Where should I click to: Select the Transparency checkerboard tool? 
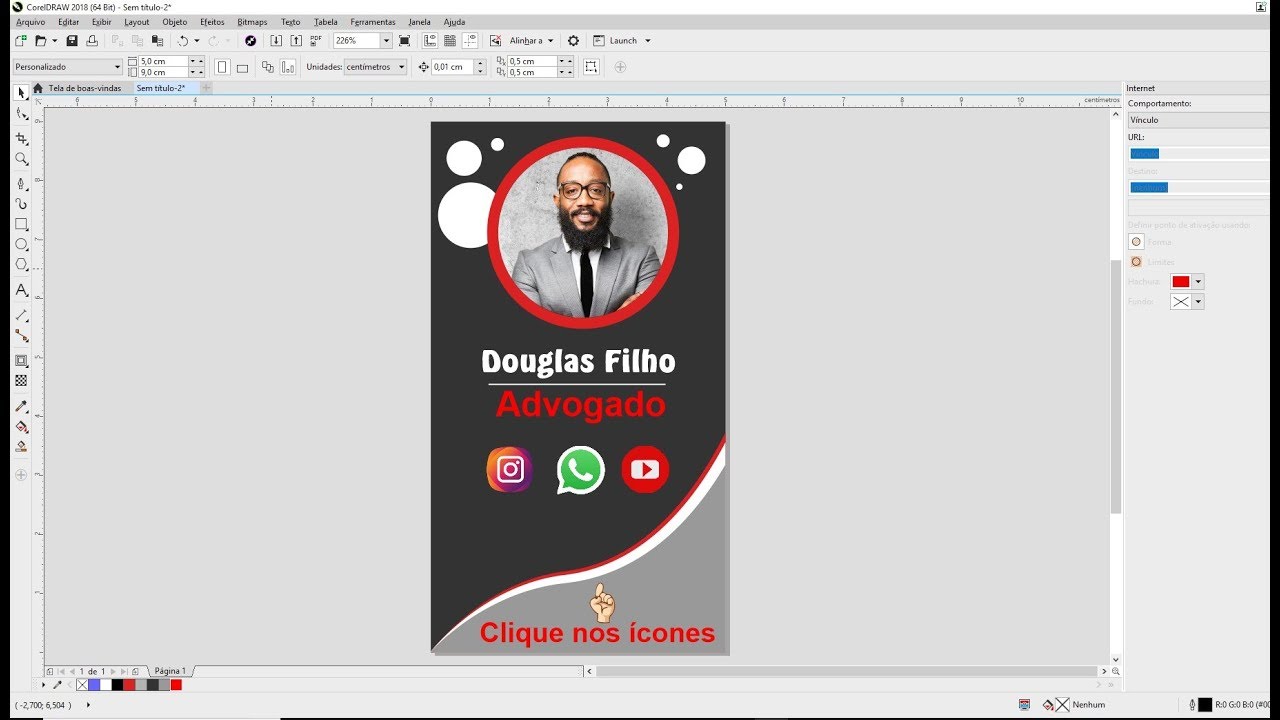(x=21, y=380)
